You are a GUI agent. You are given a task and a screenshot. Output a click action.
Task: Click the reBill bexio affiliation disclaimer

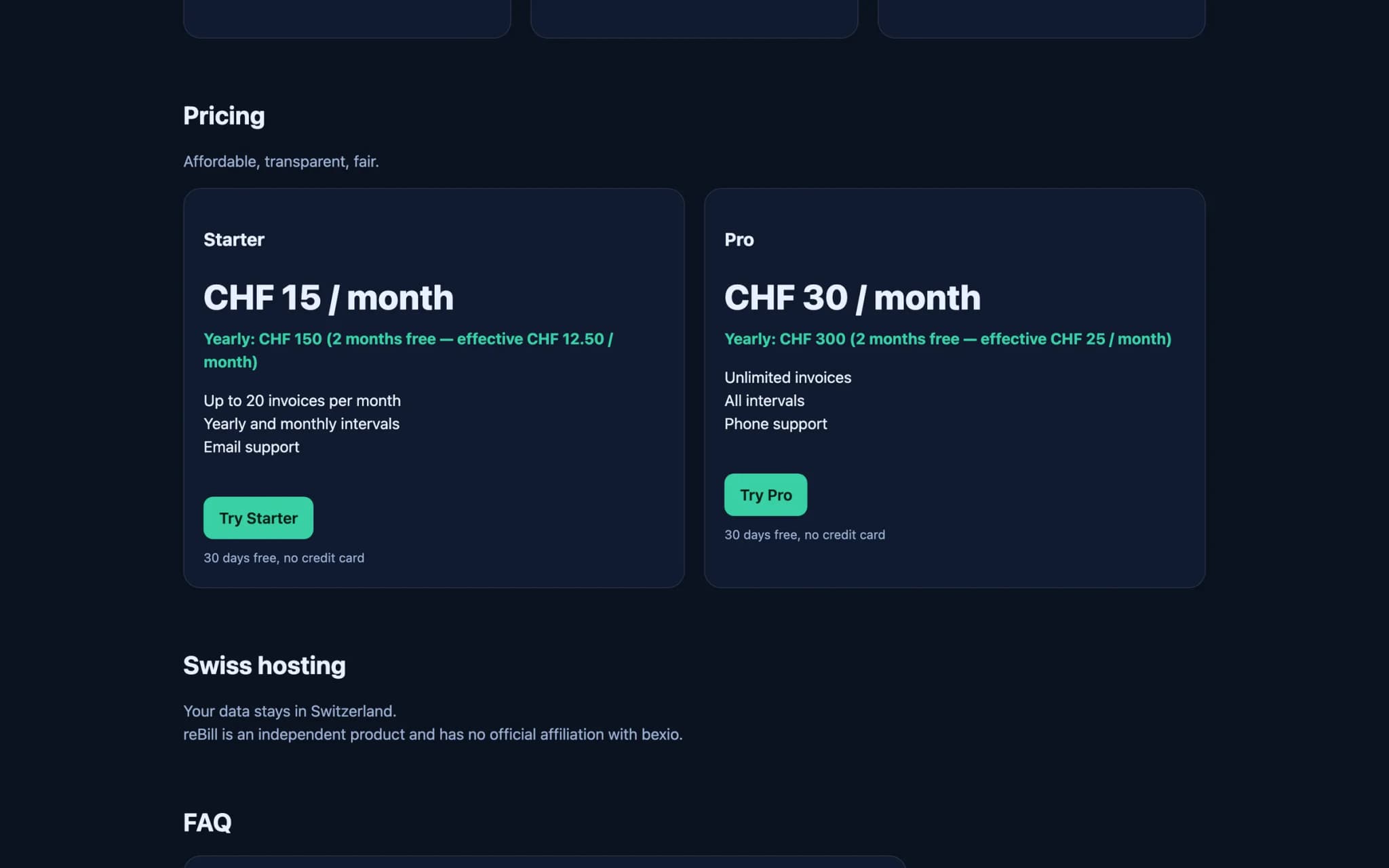433,734
